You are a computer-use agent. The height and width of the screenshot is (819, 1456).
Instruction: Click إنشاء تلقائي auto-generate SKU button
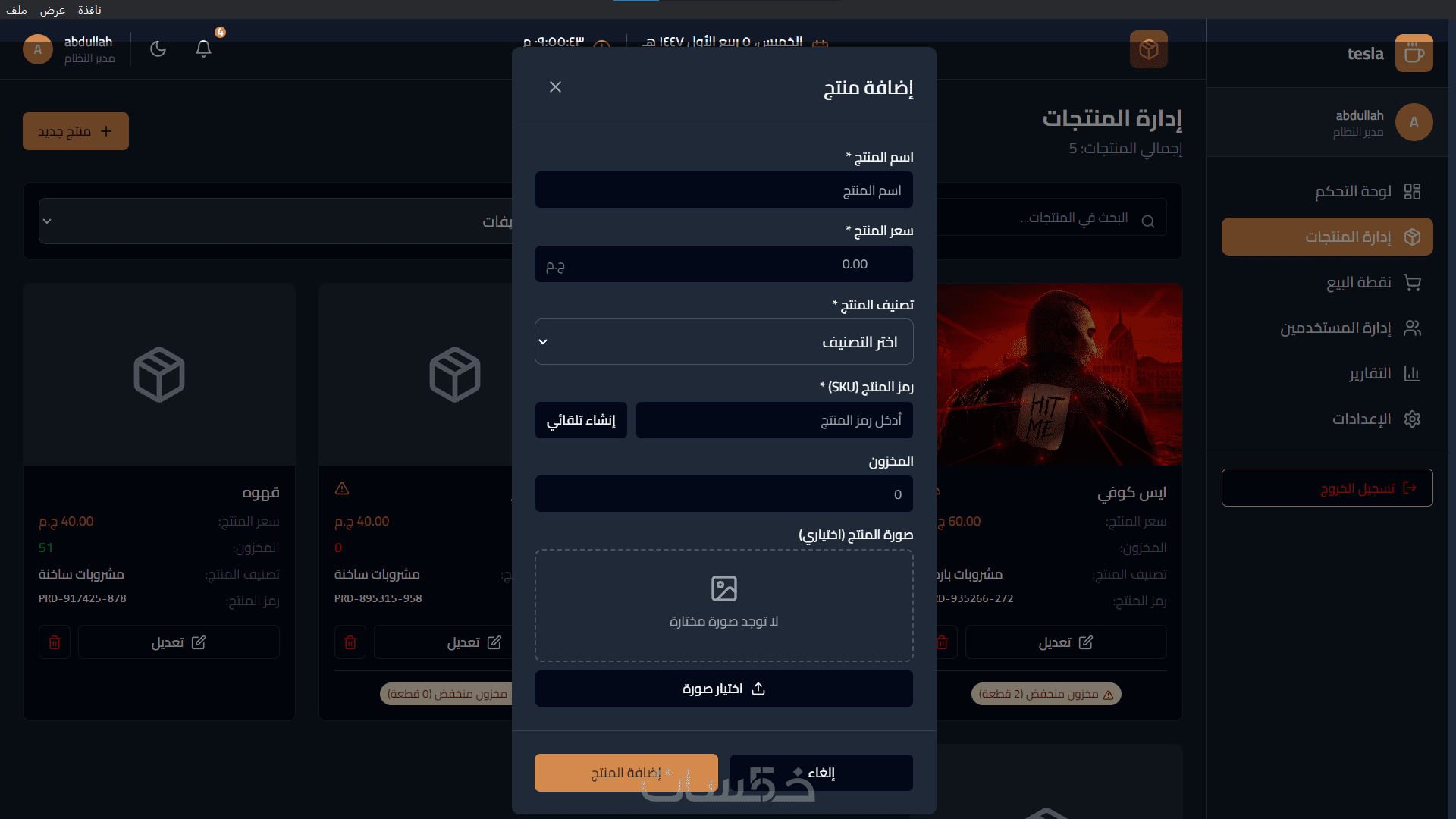[581, 420]
